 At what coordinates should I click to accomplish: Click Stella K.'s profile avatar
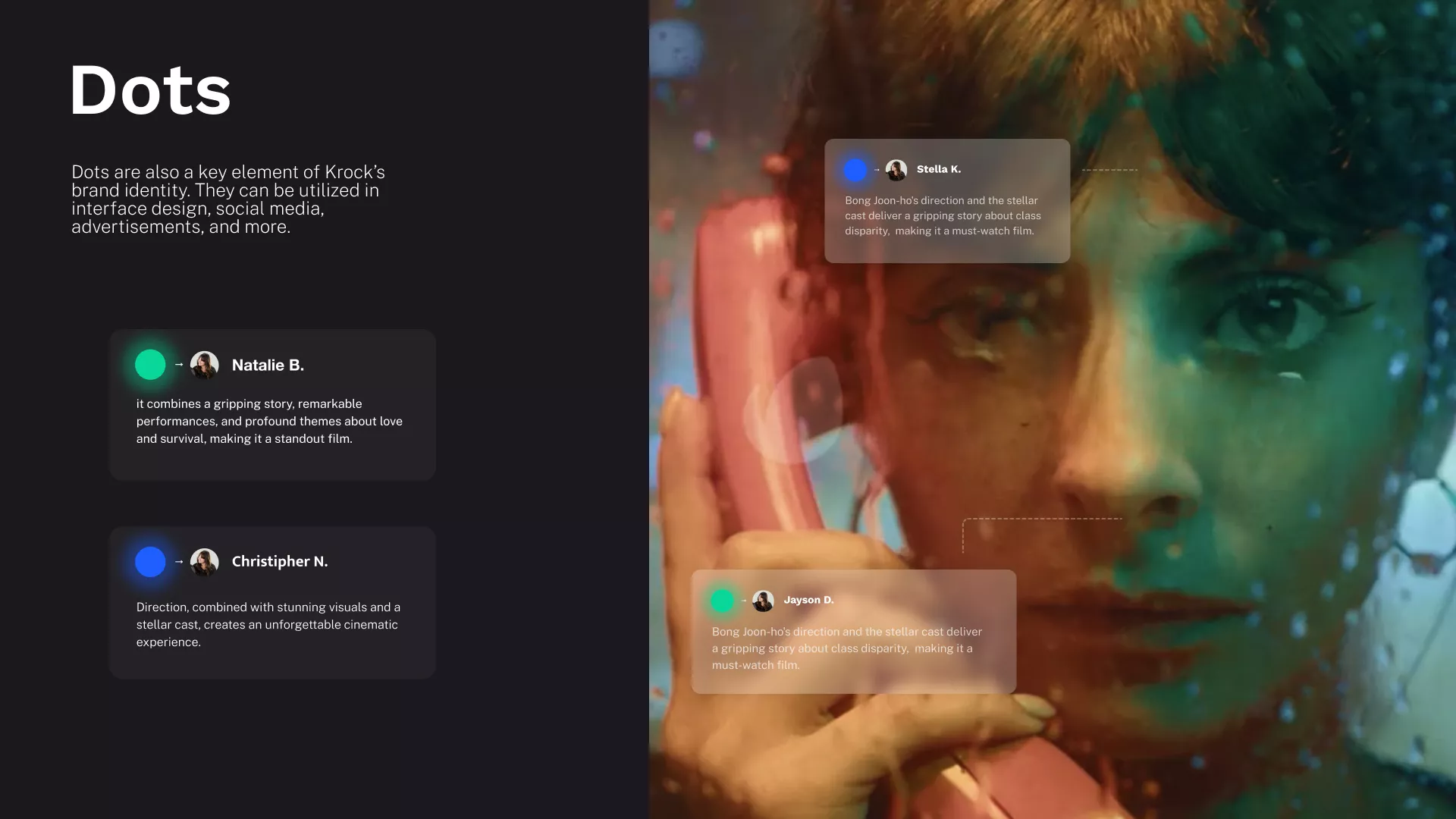pyautogui.click(x=896, y=170)
